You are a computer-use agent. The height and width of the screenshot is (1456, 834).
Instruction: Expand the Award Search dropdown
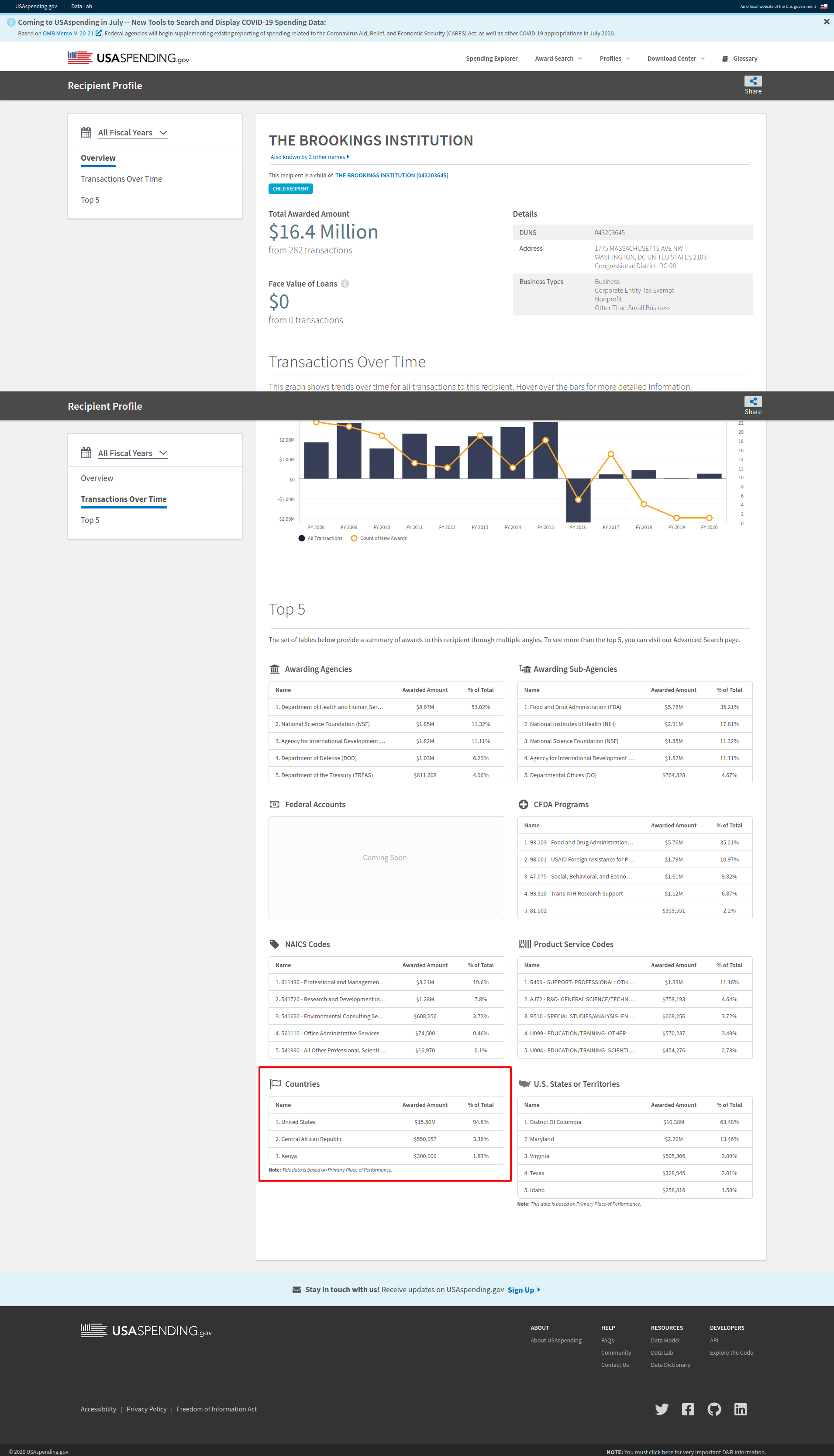[558, 59]
